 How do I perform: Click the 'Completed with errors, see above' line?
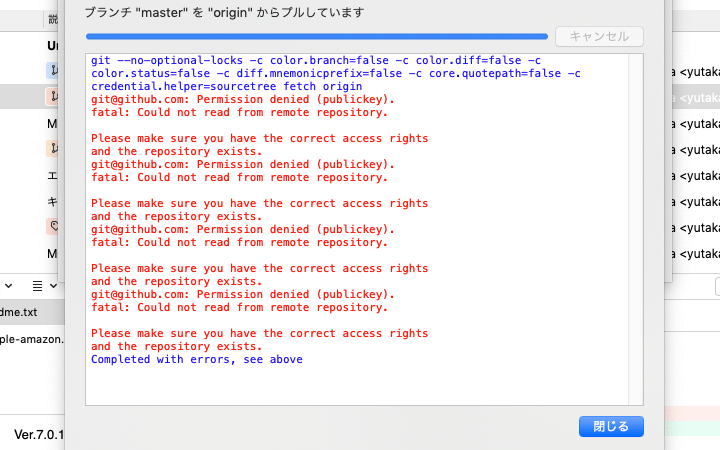[196, 359]
